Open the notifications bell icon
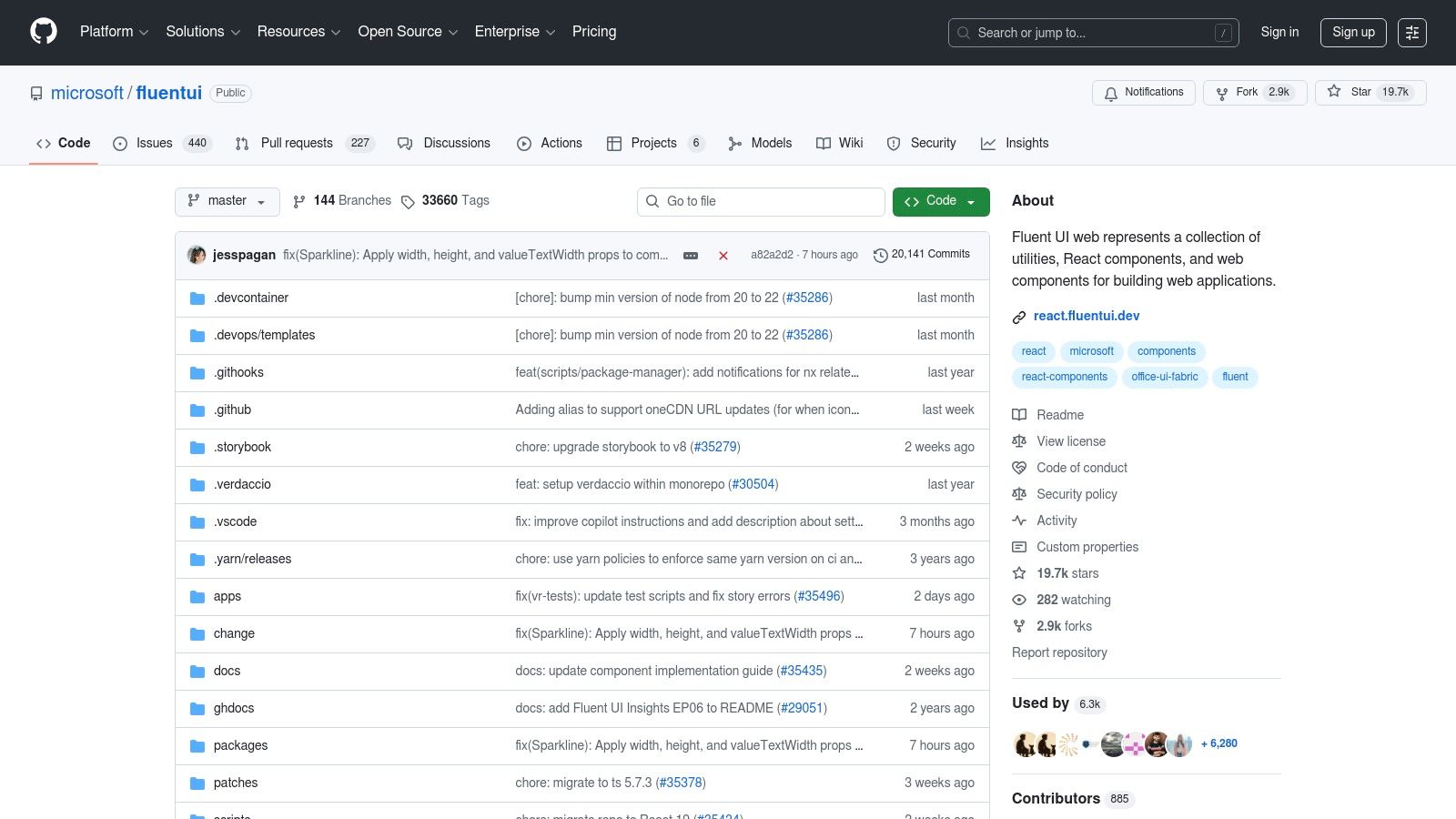 (x=1111, y=93)
